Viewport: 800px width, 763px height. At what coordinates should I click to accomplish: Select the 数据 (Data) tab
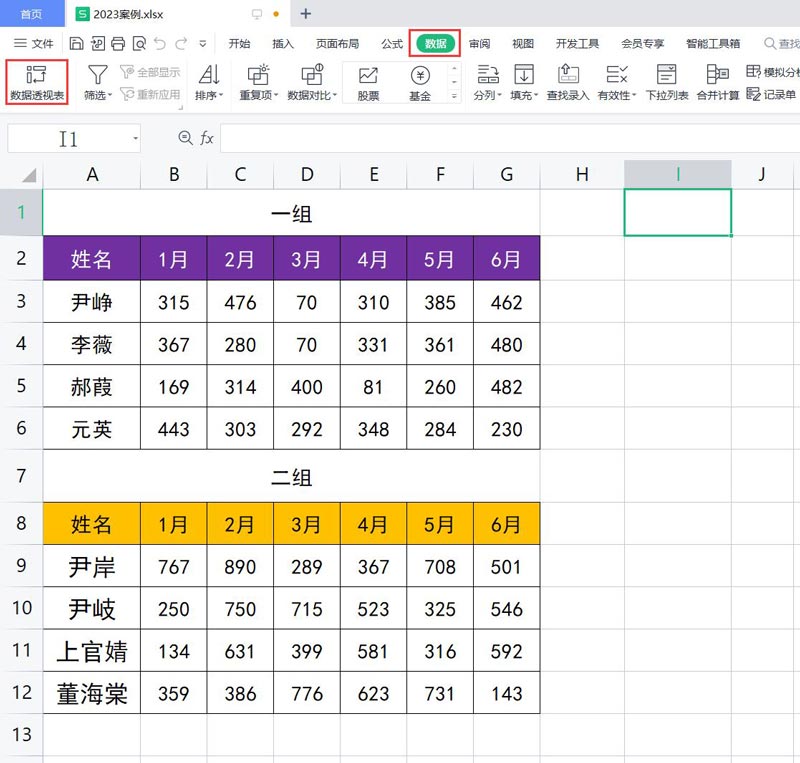[435, 43]
